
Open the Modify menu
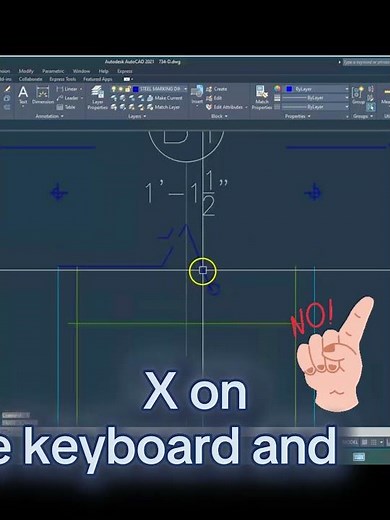coord(26,71)
